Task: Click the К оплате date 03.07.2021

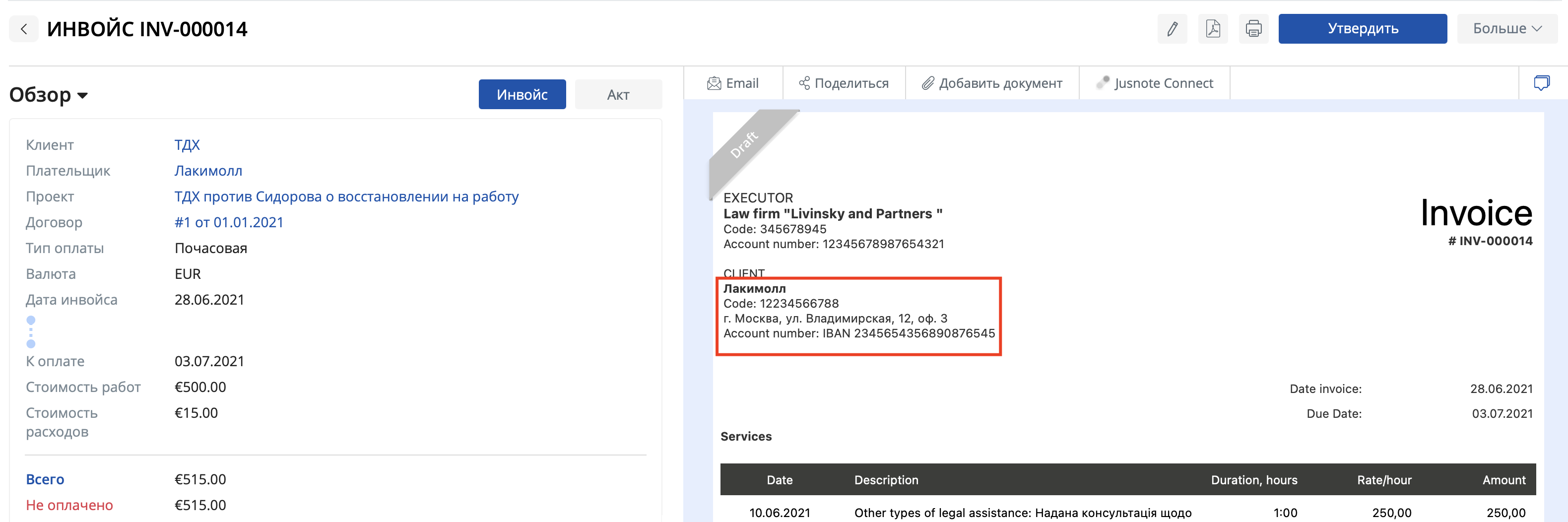Action: pyautogui.click(x=209, y=361)
